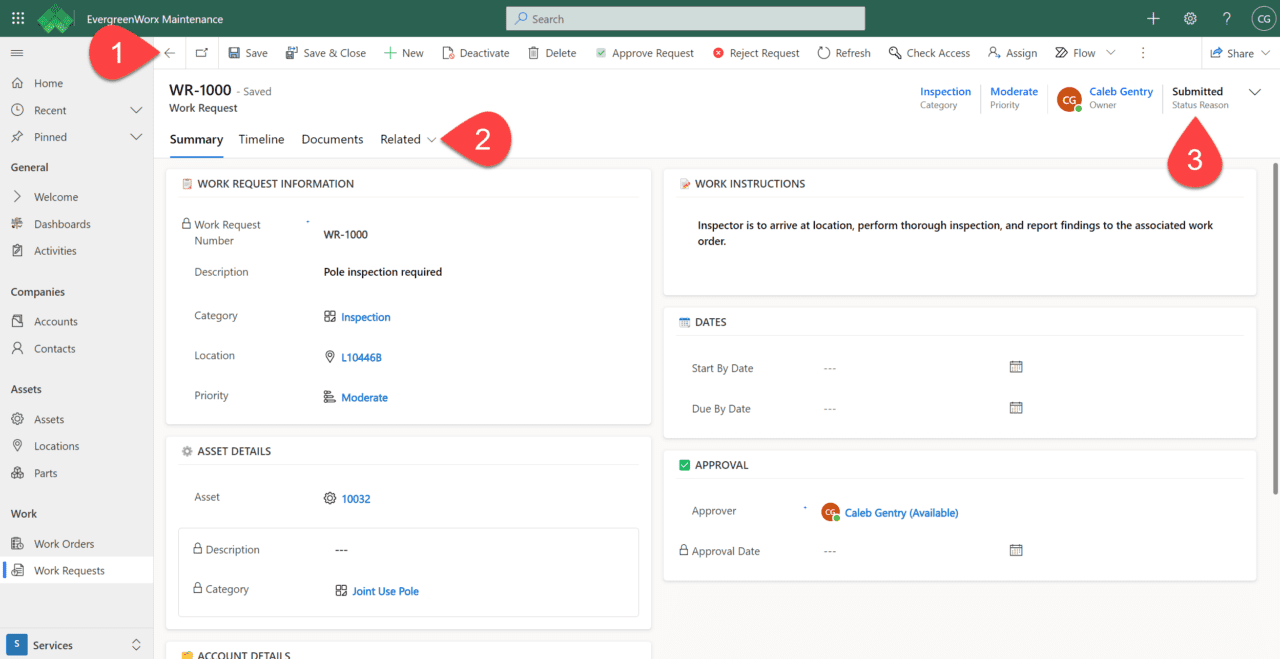The image size is (1280, 659).
Task: Expand the Flow dropdown chevron
Action: [x=1110, y=53]
